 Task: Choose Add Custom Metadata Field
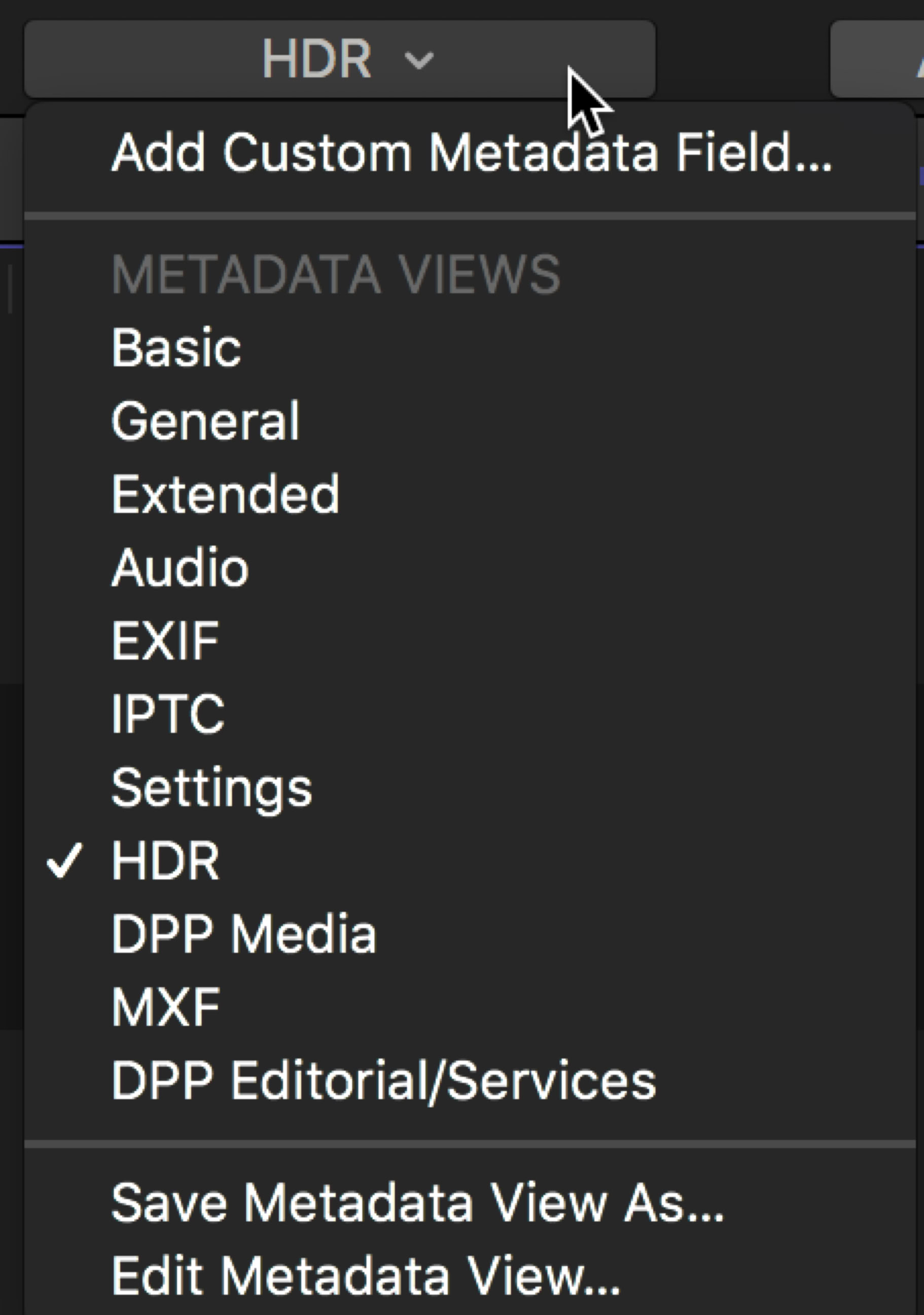[471, 153]
